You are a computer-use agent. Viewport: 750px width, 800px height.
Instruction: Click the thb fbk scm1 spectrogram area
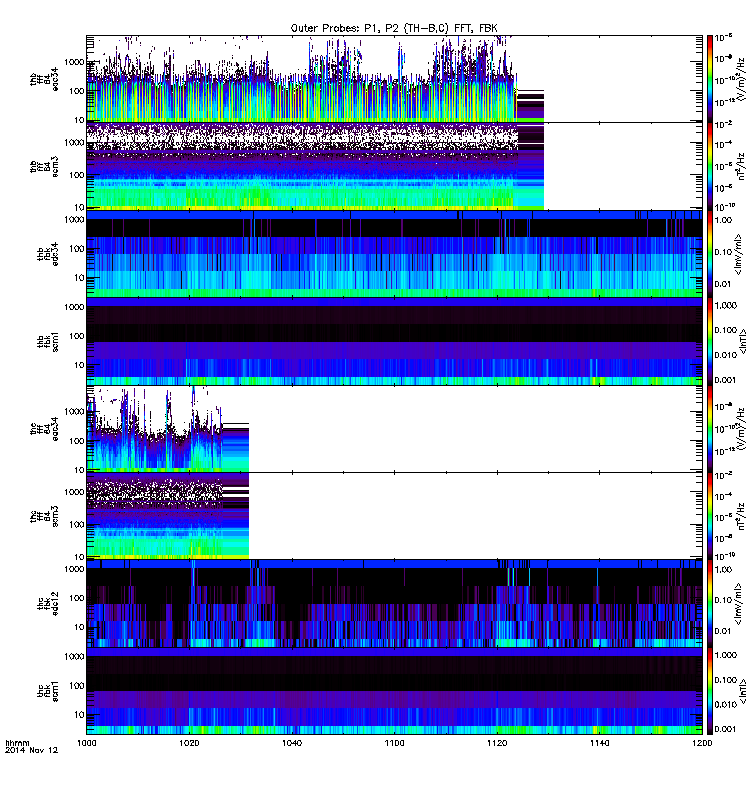coord(394,341)
